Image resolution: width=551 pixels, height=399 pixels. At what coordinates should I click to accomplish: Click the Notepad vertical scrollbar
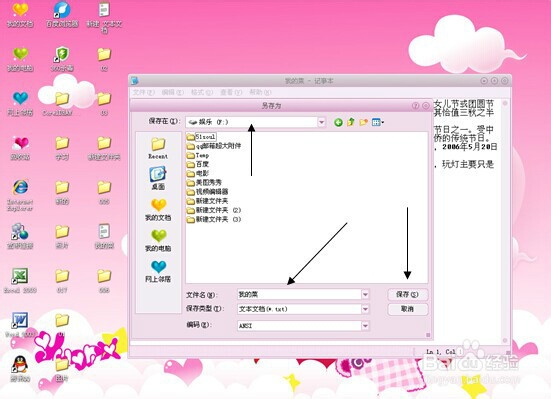point(505,221)
